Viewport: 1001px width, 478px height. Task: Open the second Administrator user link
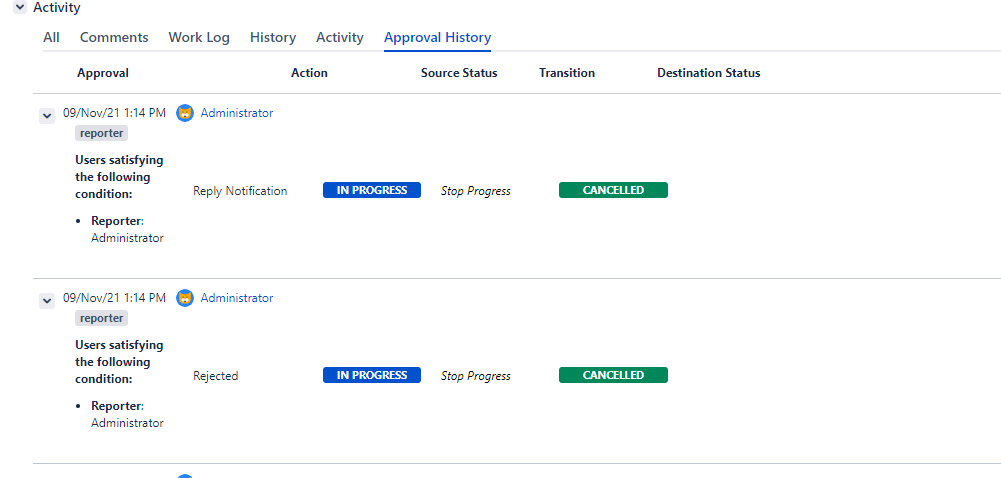click(237, 298)
